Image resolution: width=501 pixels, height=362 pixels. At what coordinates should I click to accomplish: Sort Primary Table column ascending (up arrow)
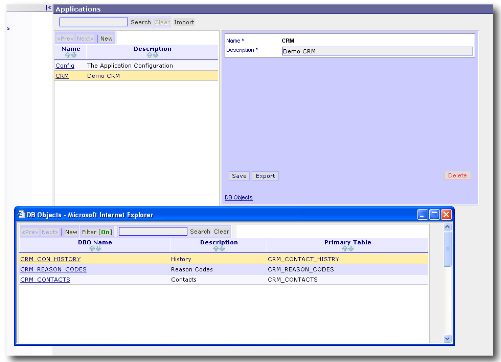tap(345, 249)
